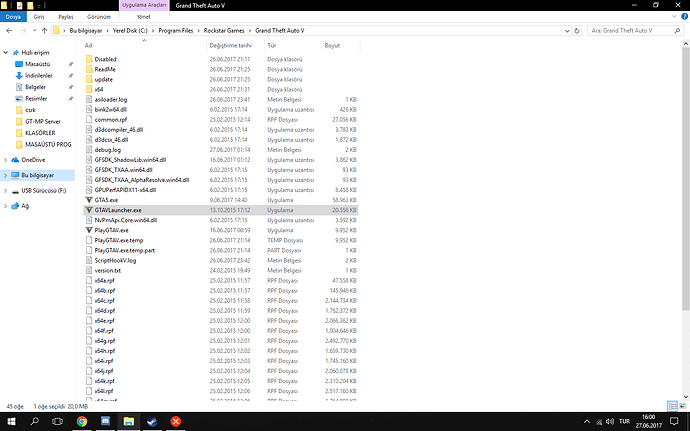Image resolution: width=690 pixels, height=431 pixels.
Task: Switch to details view layout icon
Action: (672, 406)
